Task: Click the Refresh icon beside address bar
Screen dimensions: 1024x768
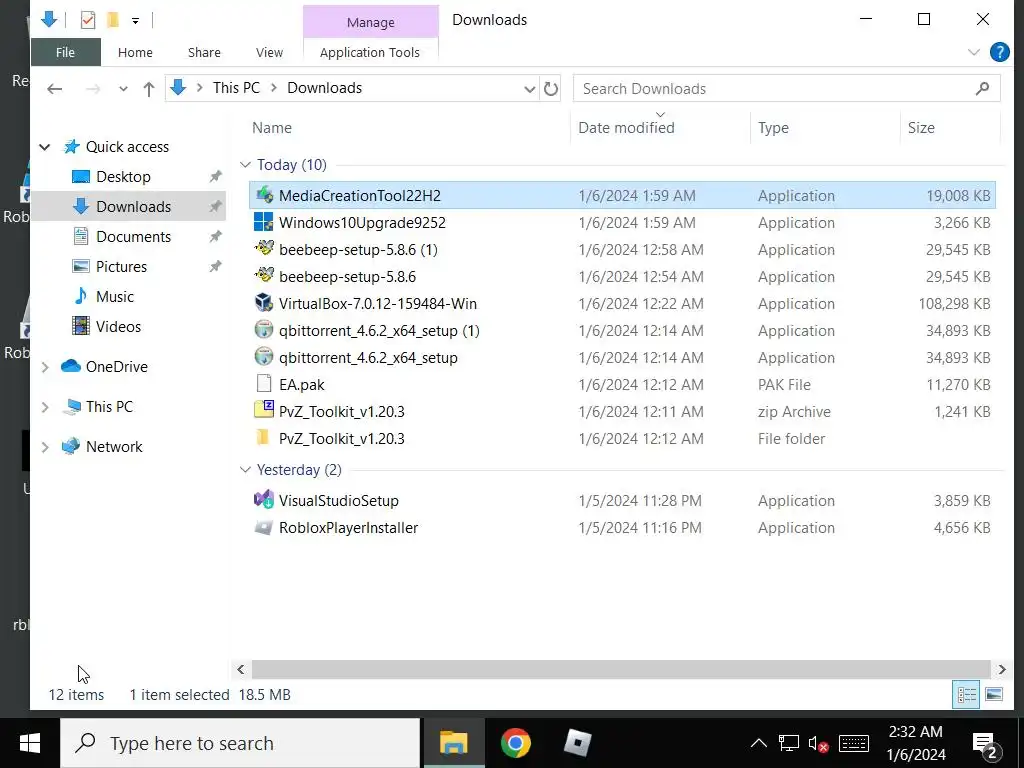Action: coord(551,88)
